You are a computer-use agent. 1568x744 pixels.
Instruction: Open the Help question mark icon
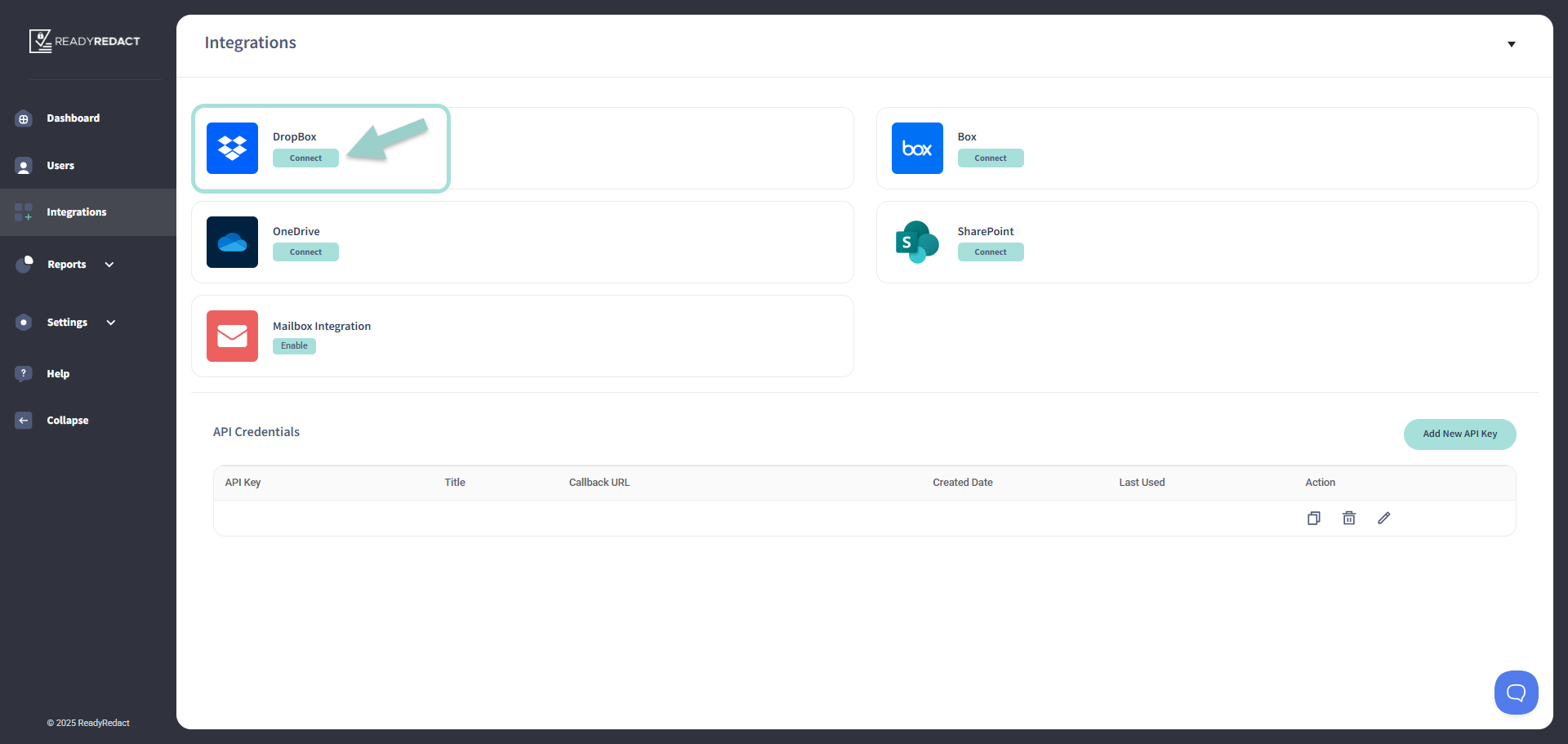coord(24,373)
